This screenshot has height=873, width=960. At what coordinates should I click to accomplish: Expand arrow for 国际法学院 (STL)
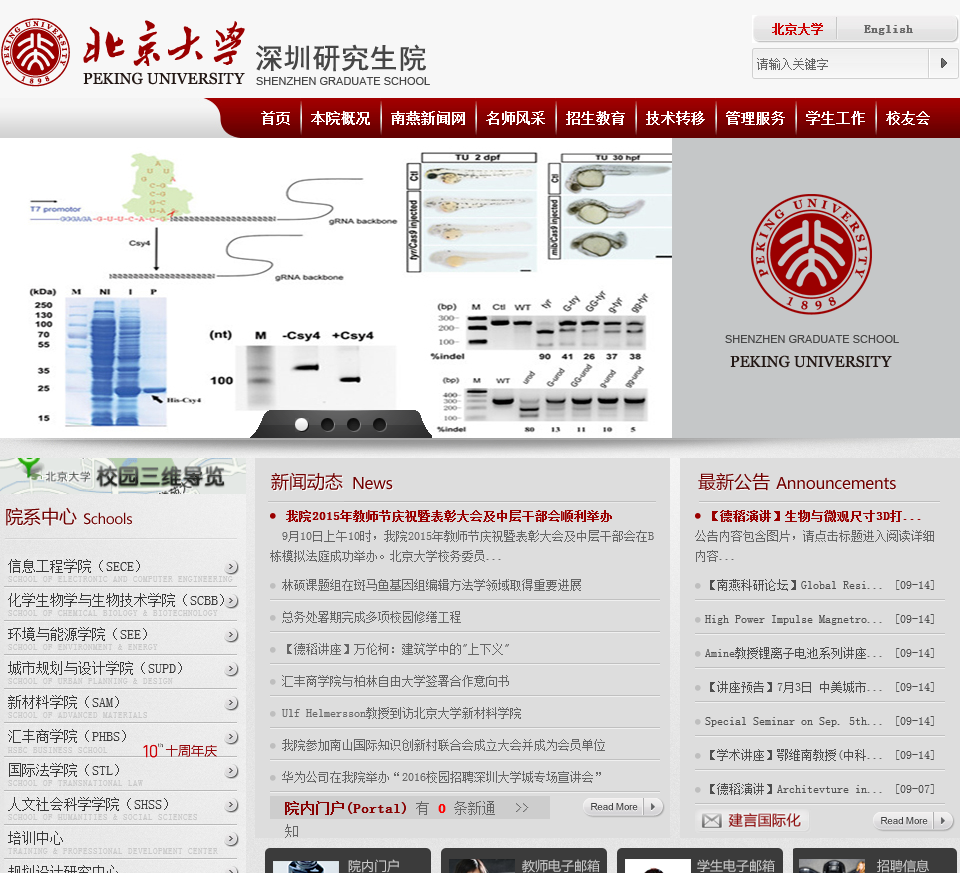(x=231, y=771)
